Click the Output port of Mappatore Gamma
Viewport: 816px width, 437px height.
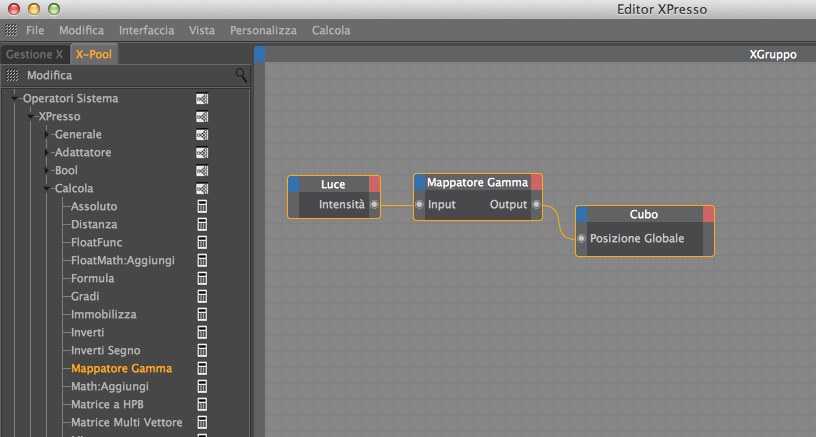[x=536, y=204]
